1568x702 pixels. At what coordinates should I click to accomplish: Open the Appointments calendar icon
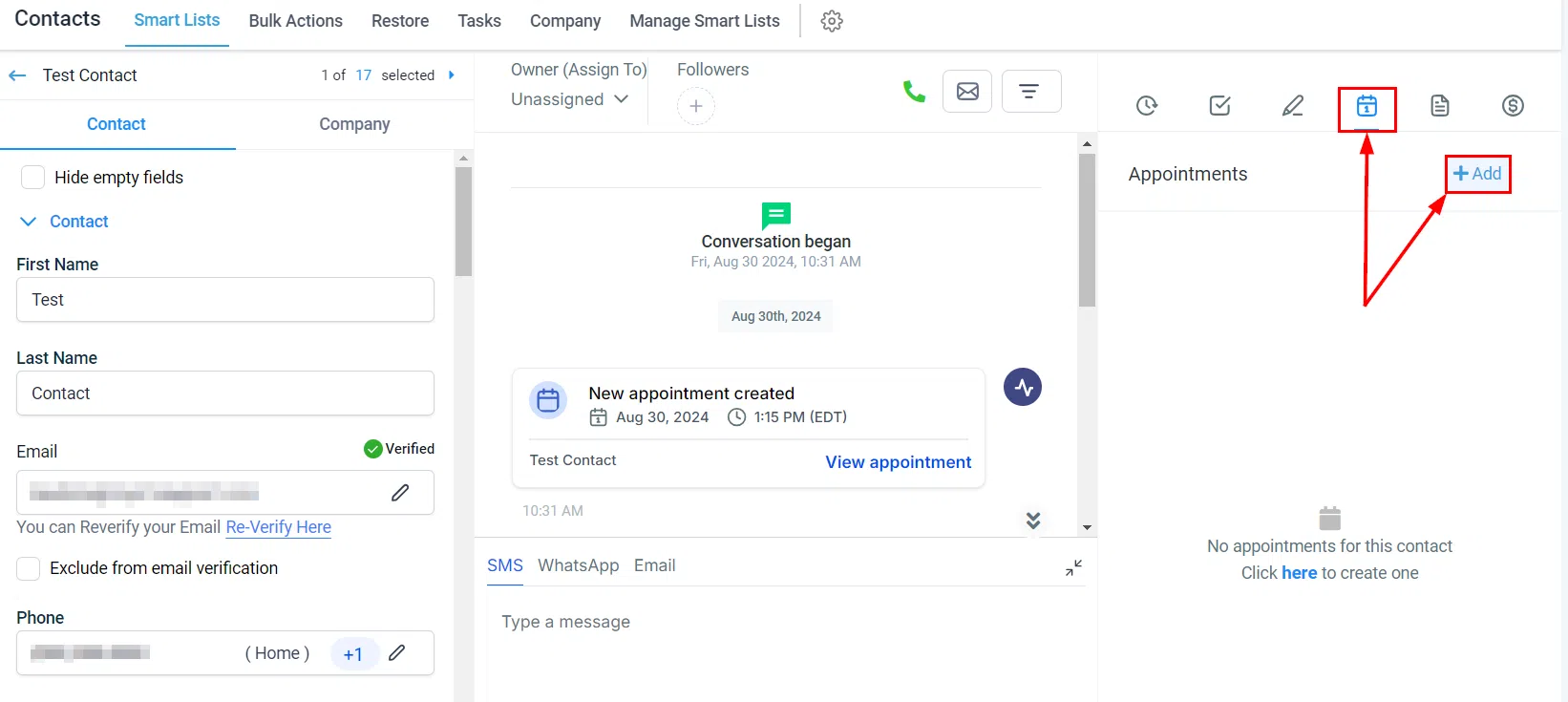coord(1367,105)
